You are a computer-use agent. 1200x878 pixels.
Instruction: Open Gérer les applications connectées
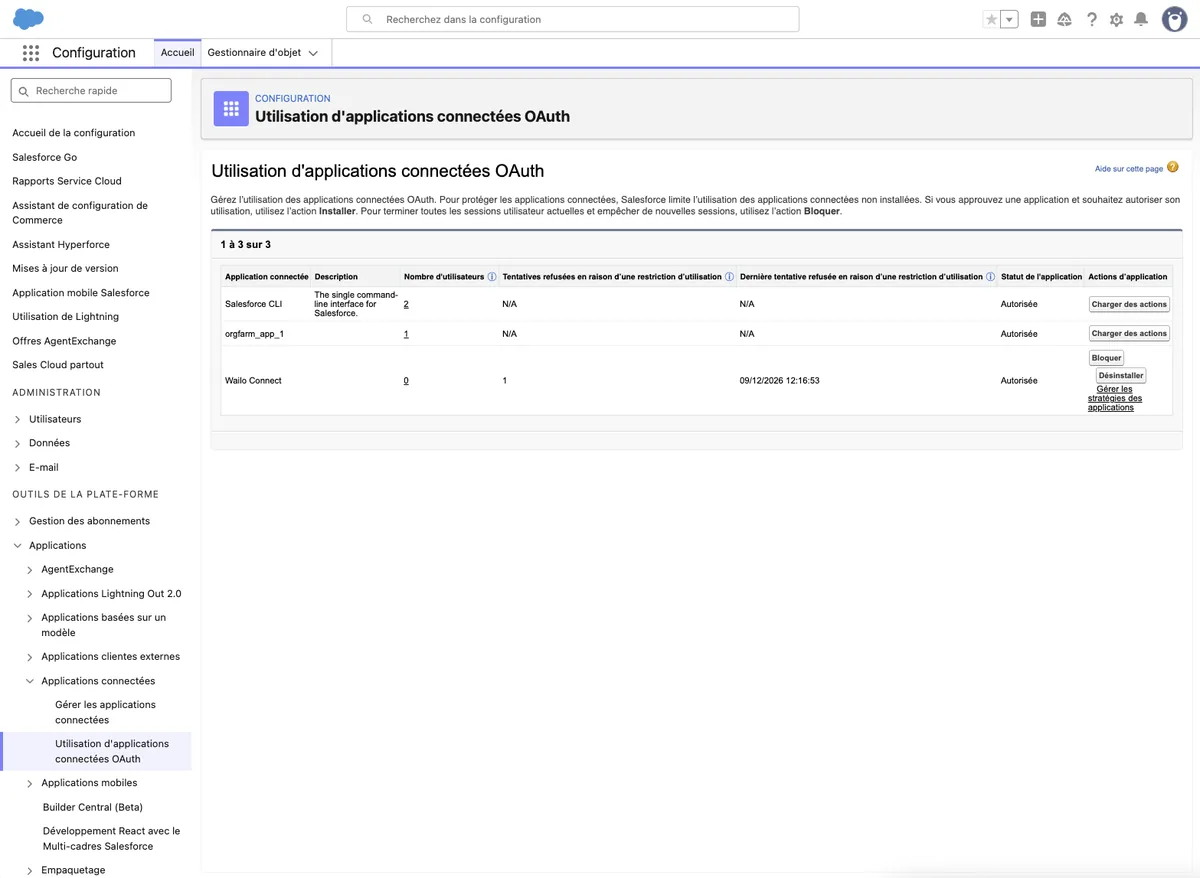click(x=105, y=712)
